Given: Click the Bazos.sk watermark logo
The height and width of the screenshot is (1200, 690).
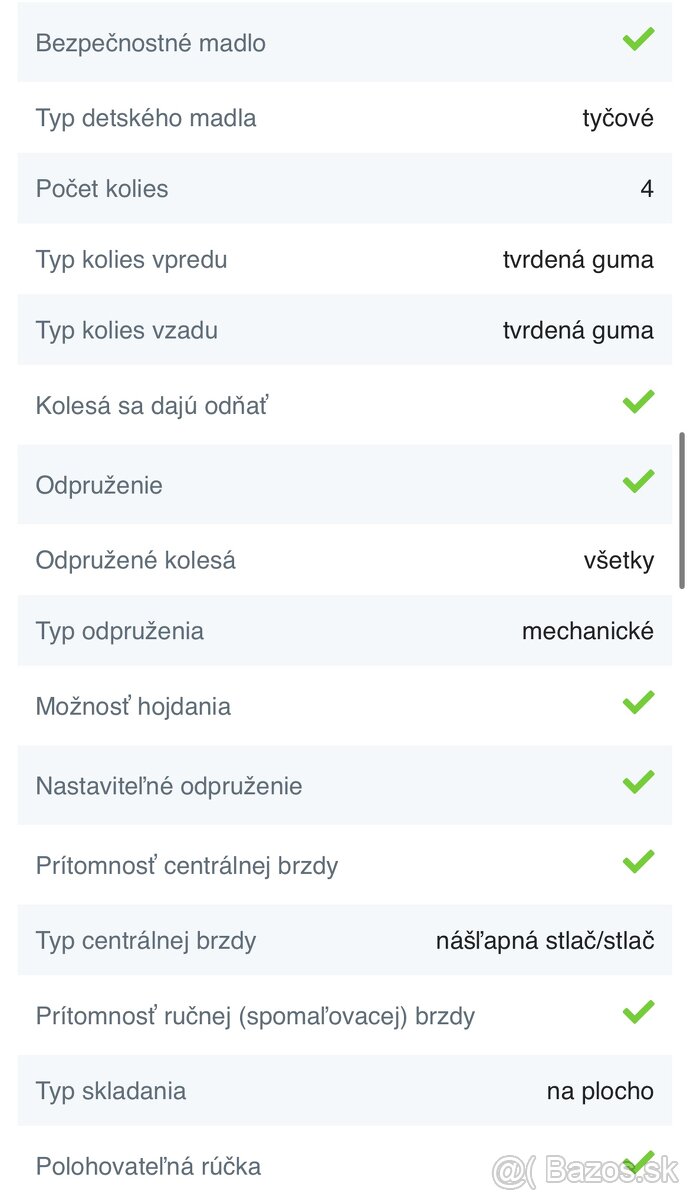Looking at the screenshot, I should 586,1169.
